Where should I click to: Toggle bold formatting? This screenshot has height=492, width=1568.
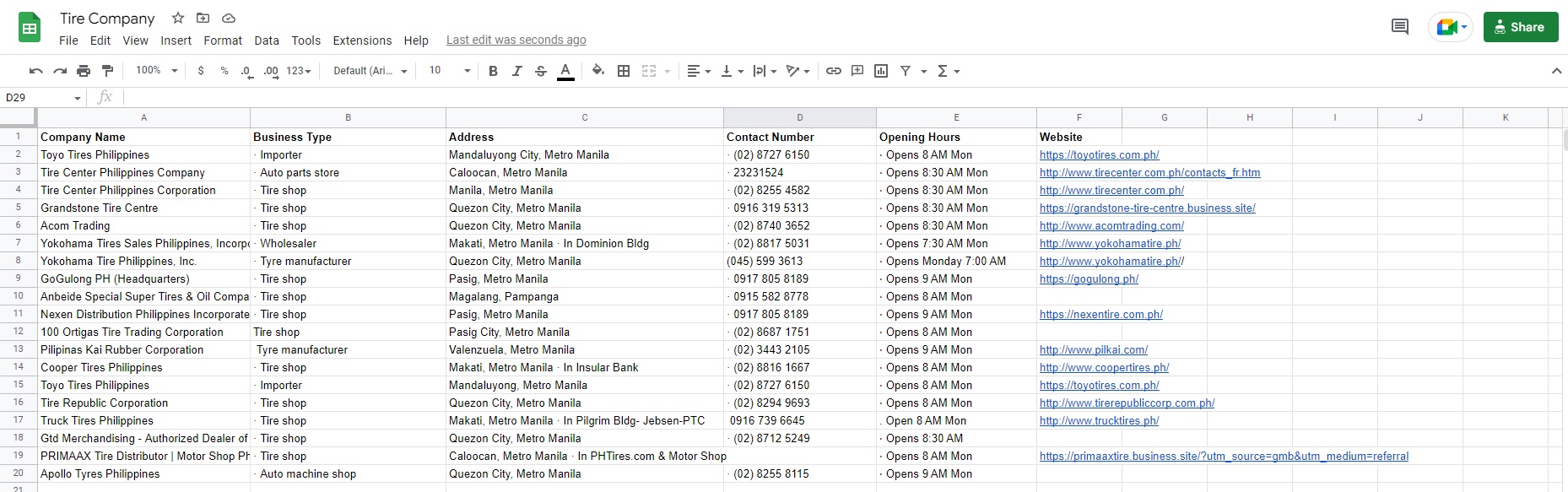pyautogui.click(x=493, y=71)
